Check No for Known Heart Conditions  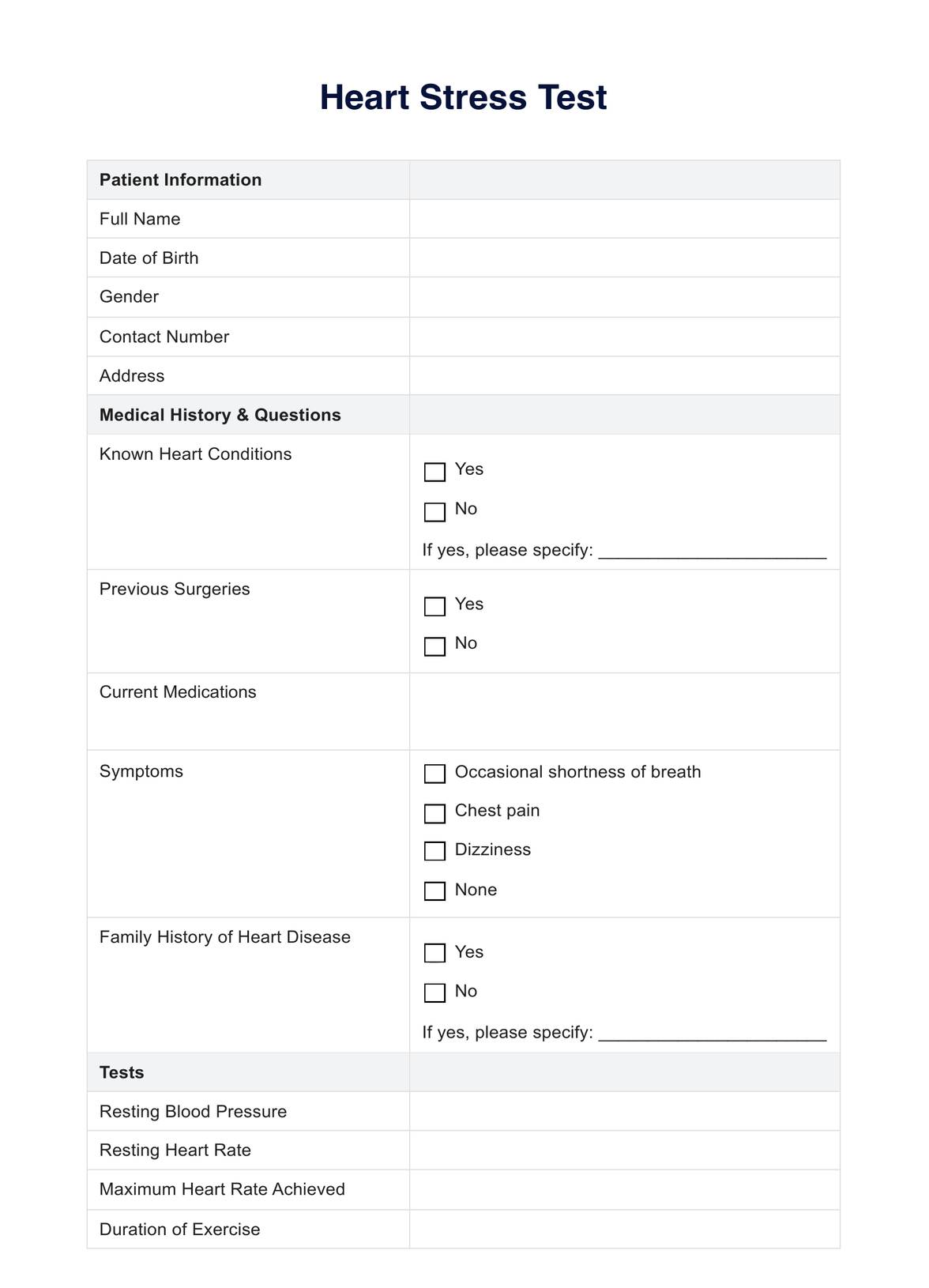[434, 511]
